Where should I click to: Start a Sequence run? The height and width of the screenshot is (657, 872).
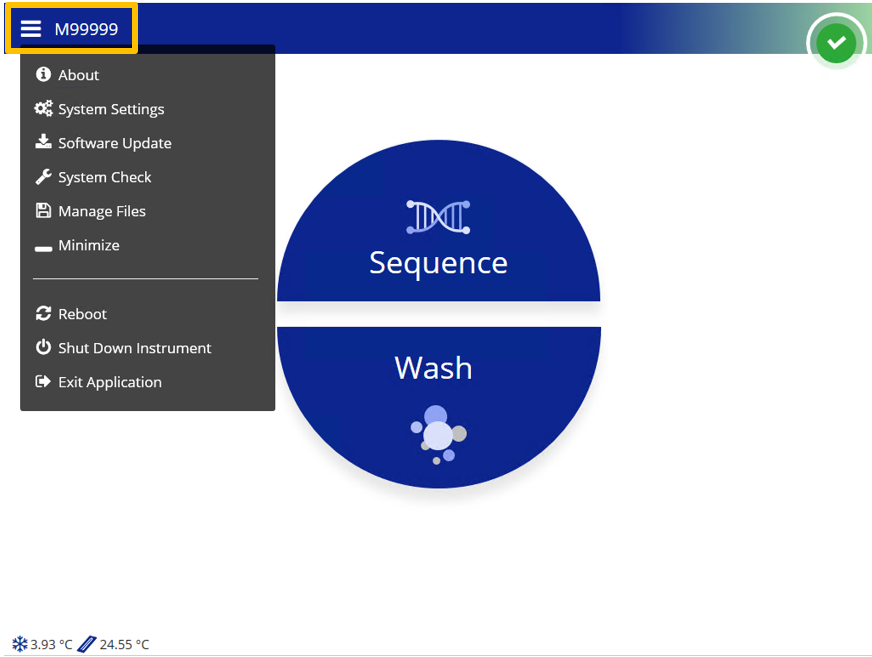coord(438,262)
